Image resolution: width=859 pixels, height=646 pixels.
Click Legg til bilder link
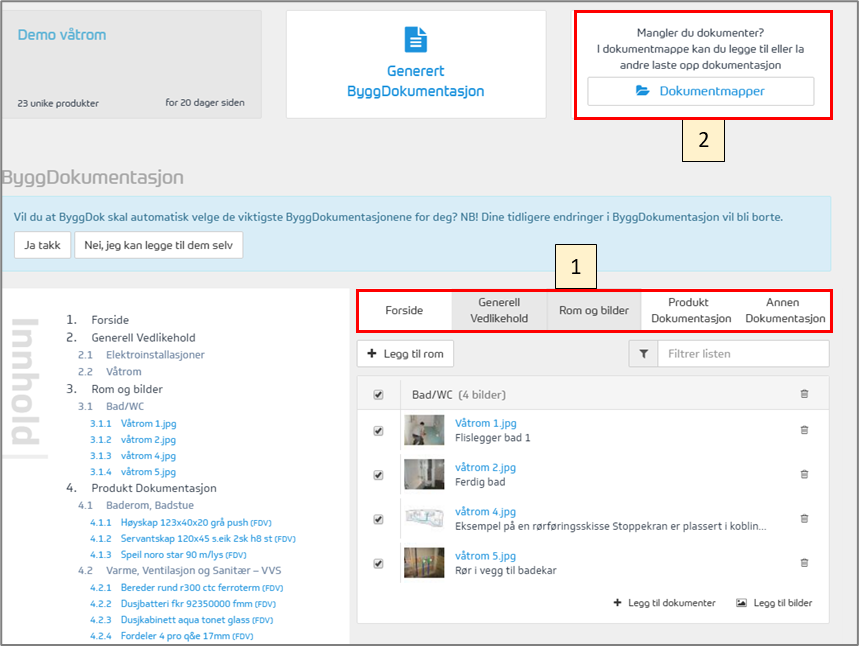click(x=774, y=603)
